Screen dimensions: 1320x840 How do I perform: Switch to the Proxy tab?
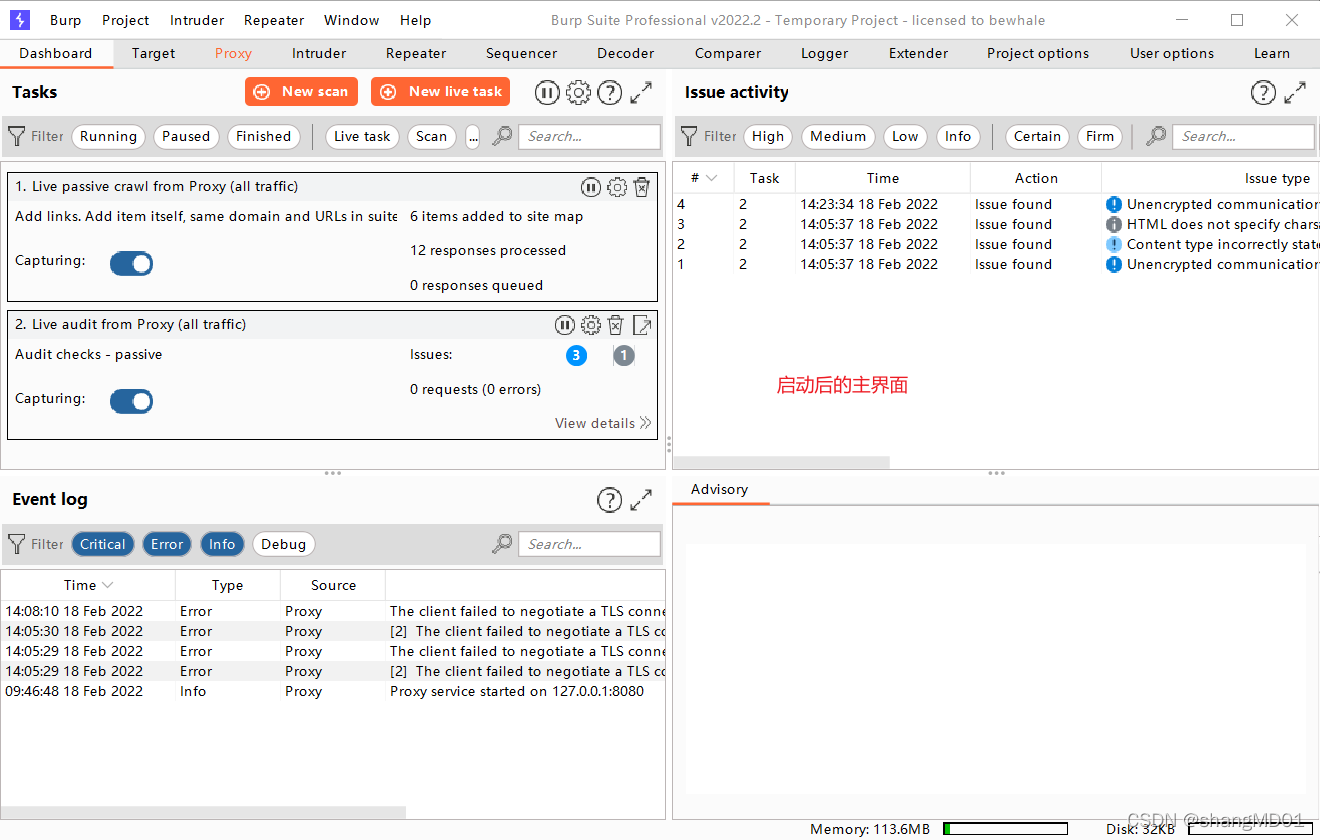pos(233,53)
